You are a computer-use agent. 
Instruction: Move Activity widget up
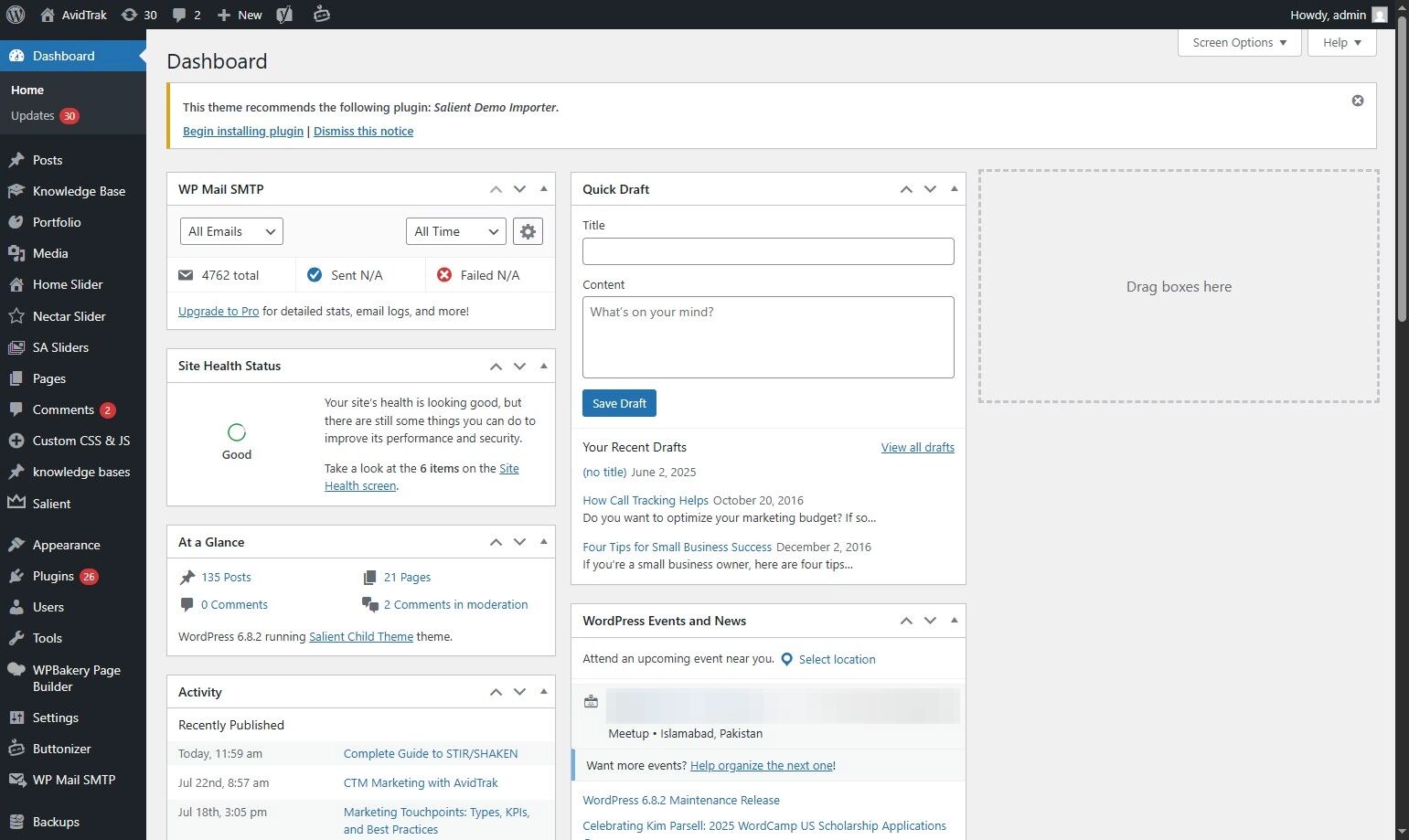(x=496, y=692)
